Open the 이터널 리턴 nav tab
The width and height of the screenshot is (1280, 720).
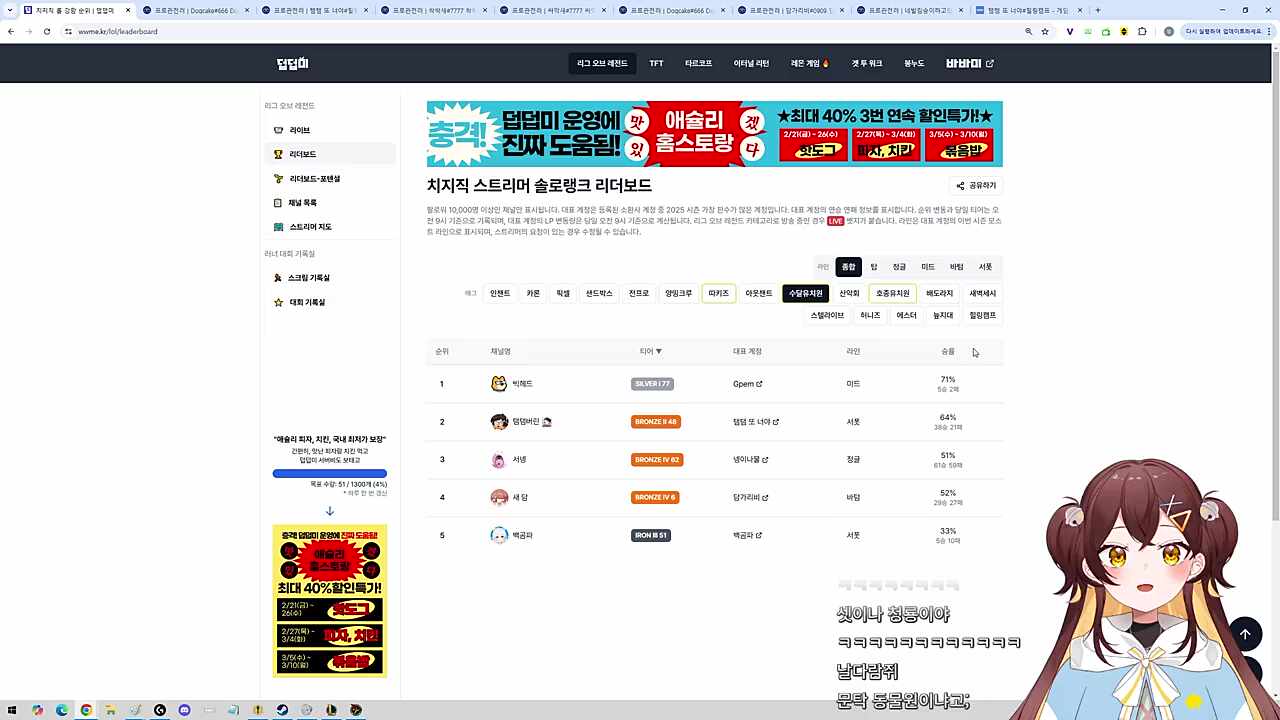751,64
